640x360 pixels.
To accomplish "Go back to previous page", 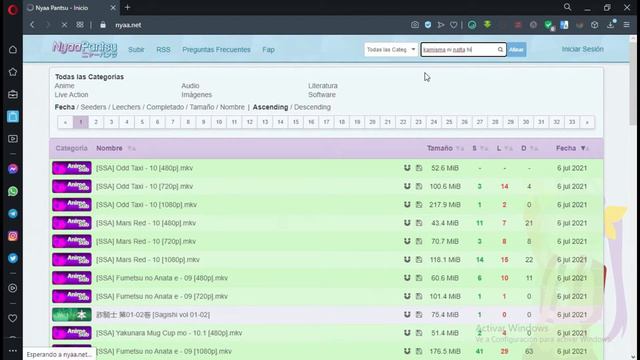I will click(x=32, y=25).
